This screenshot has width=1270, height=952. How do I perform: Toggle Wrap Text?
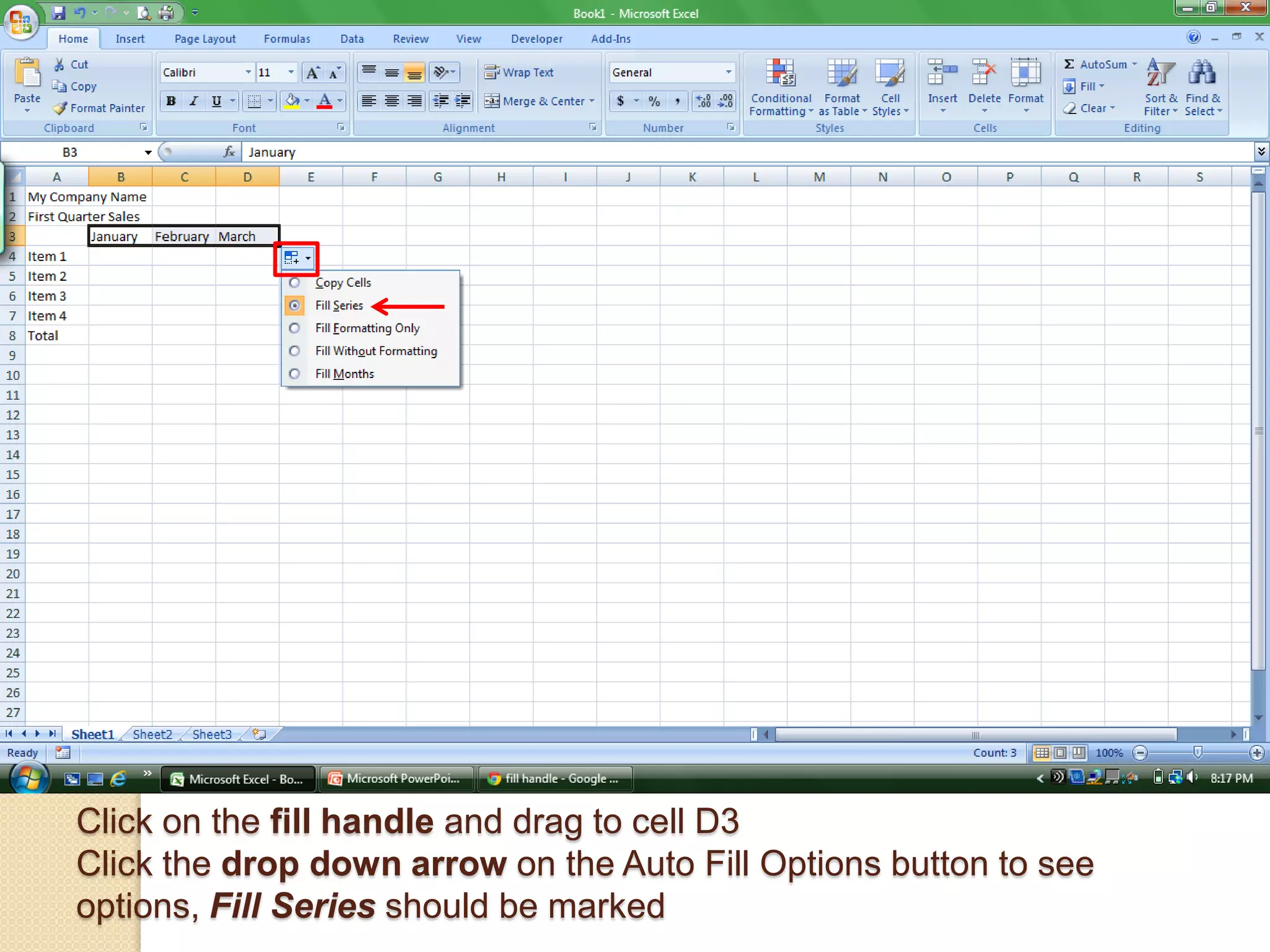coord(518,73)
